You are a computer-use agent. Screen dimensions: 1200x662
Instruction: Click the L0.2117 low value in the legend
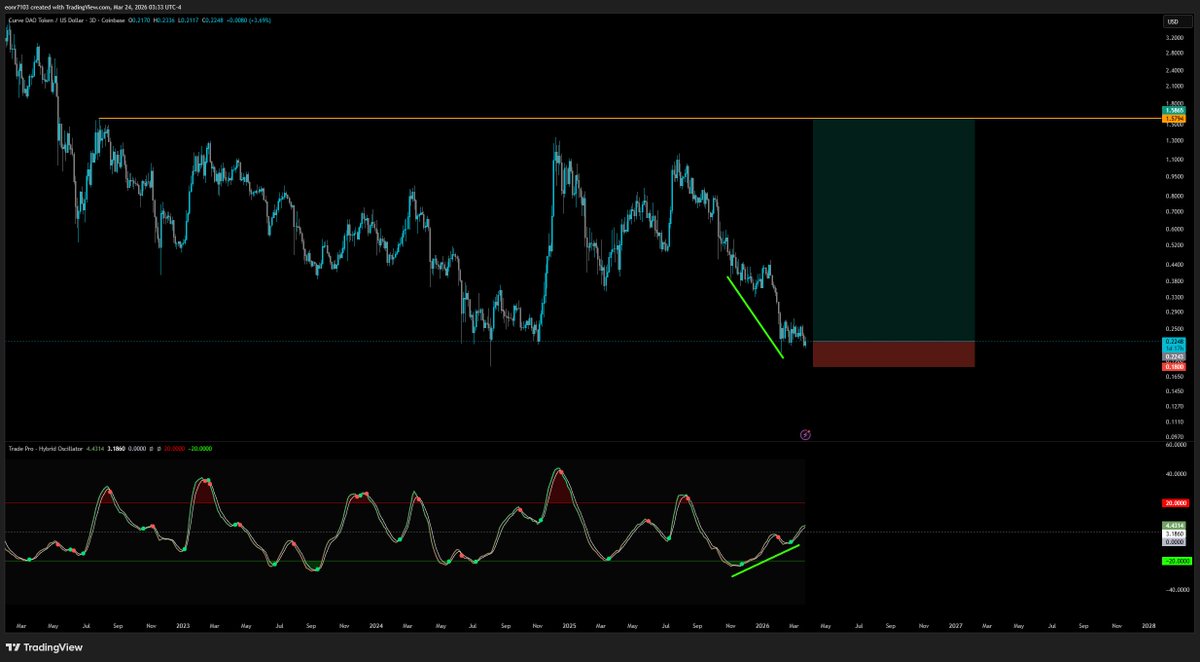(189, 20)
